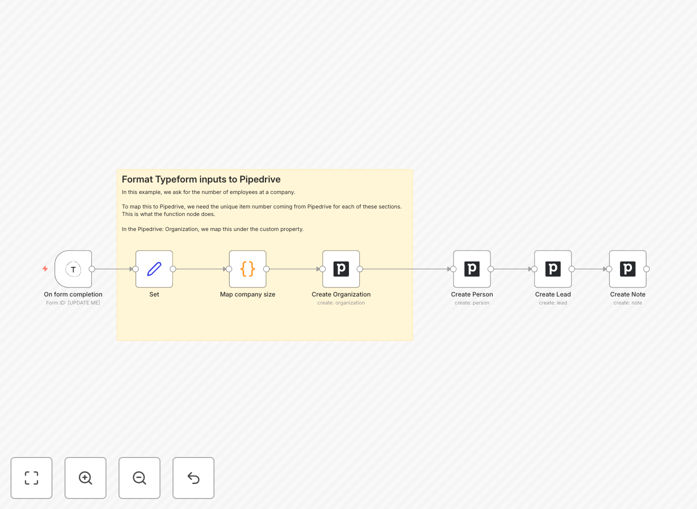Open the Create Note Pipedrive node
The height and width of the screenshot is (509, 697).
(x=628, y=269)
